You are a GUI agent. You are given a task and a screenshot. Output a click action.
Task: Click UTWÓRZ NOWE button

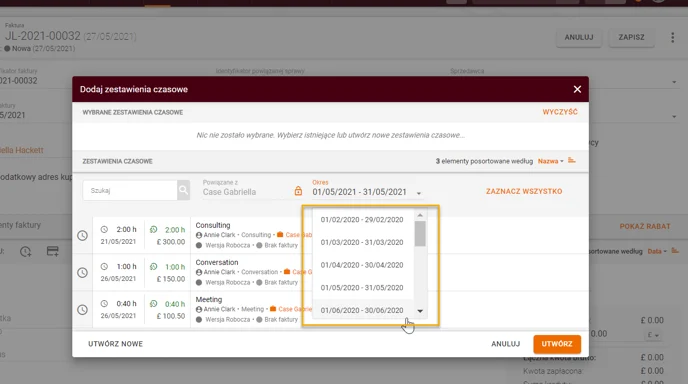[x=115, y=344]
